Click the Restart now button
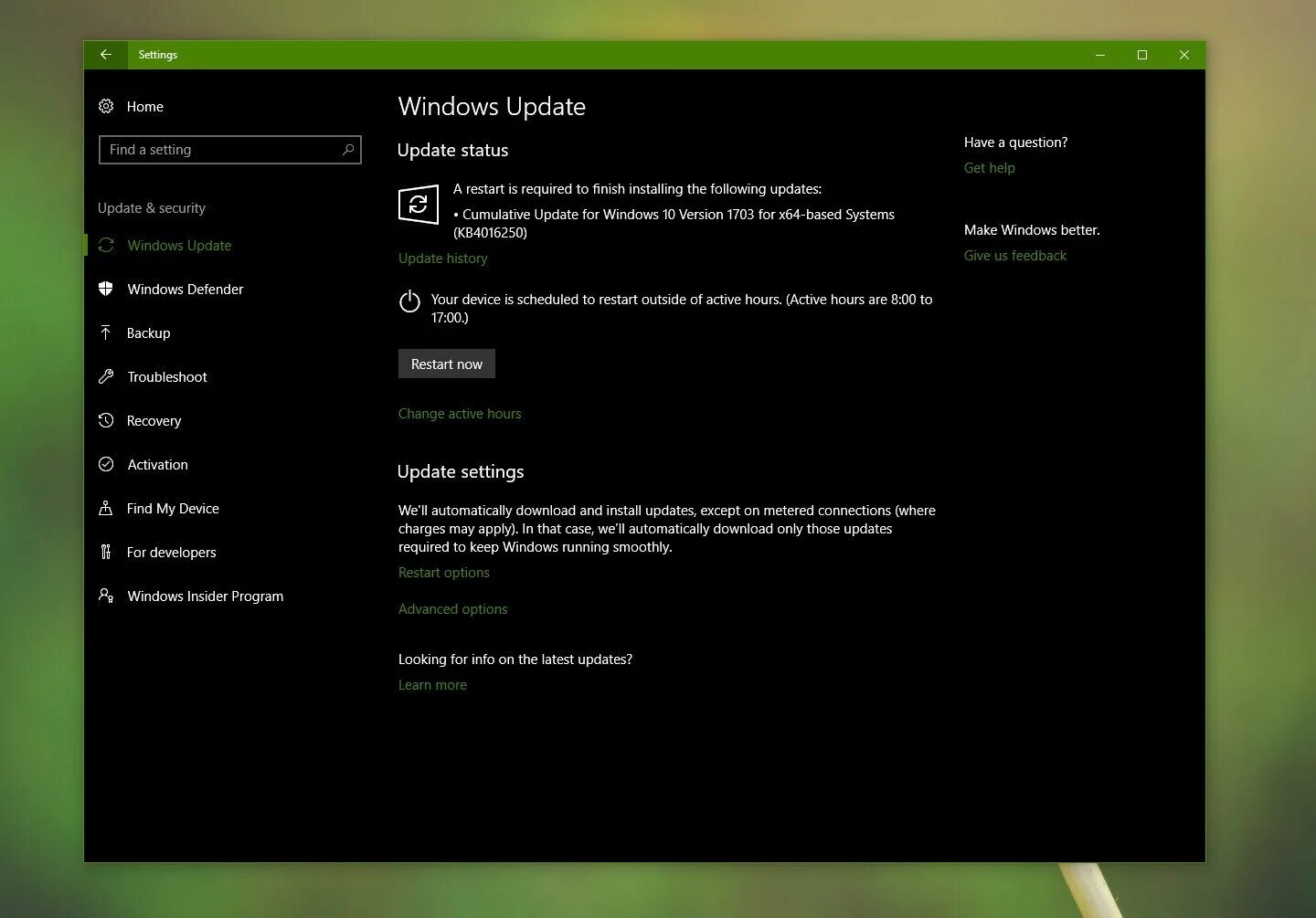 (447, 364)
